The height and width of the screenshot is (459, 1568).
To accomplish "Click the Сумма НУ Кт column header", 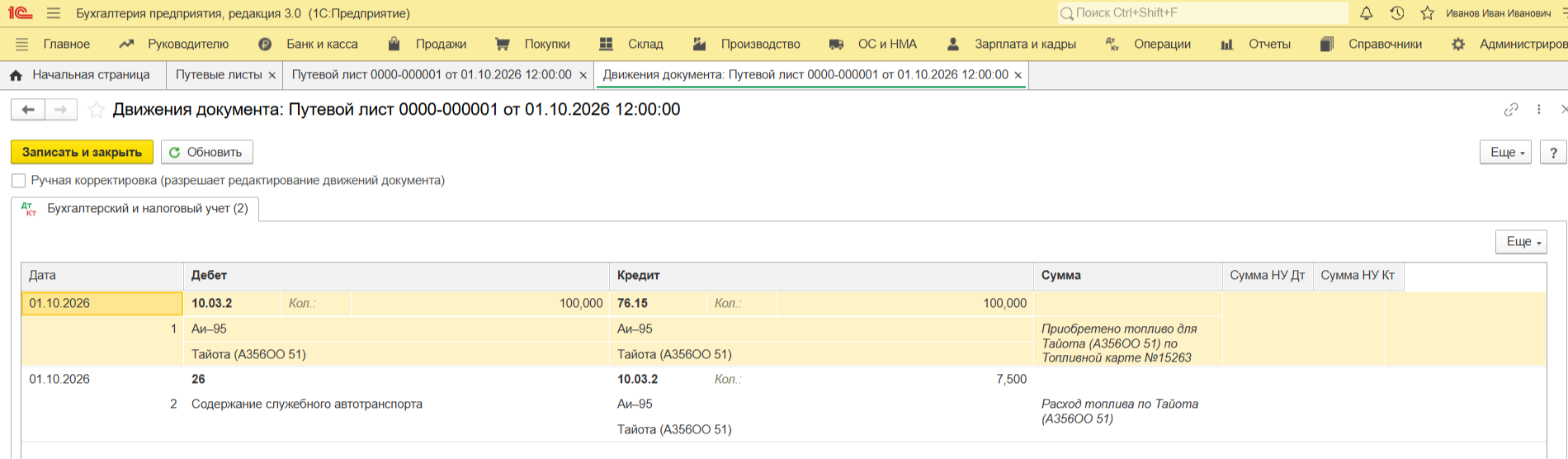I will click(1358, 276).
